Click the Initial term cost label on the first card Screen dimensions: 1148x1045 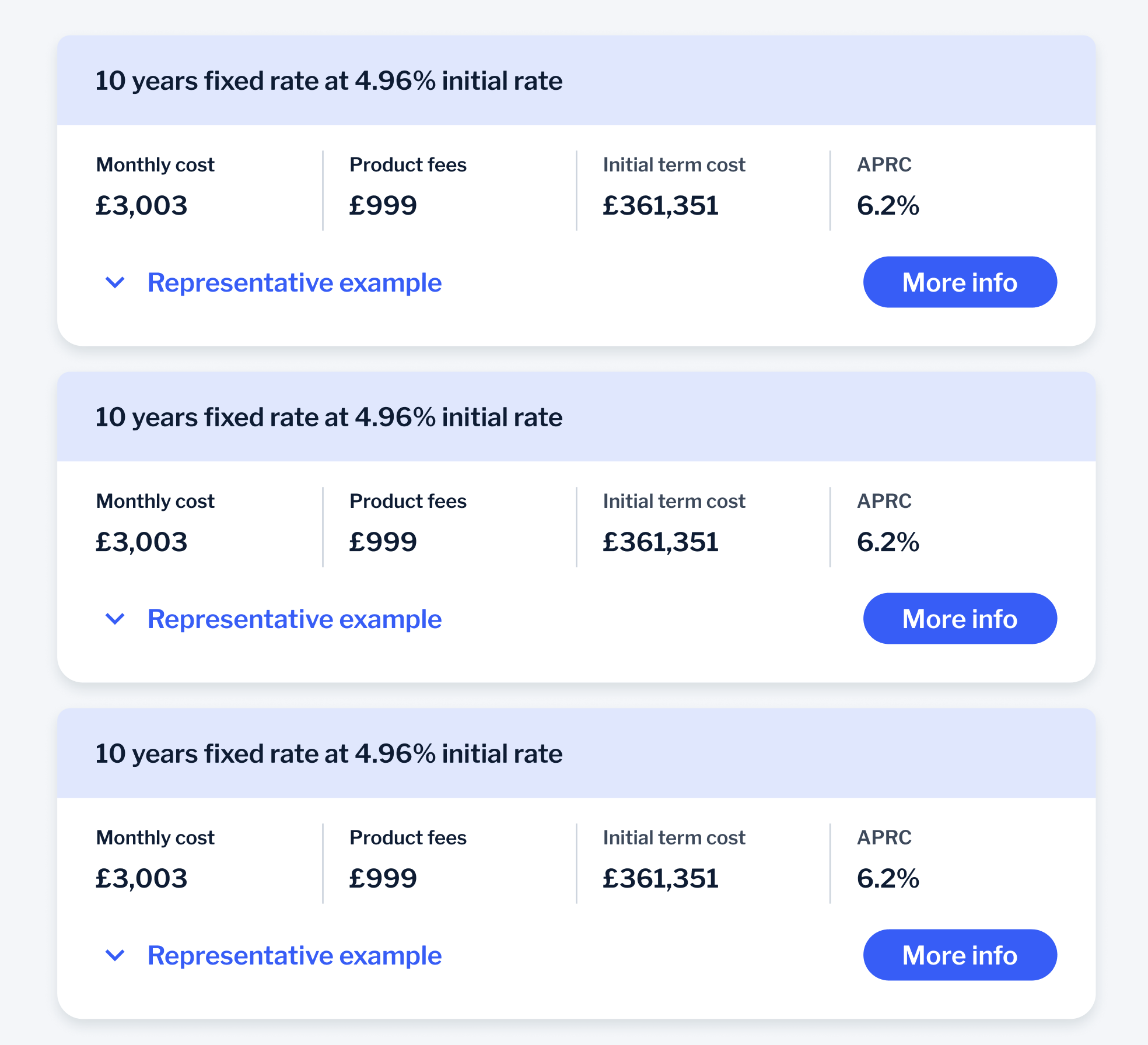coord(674,164)
